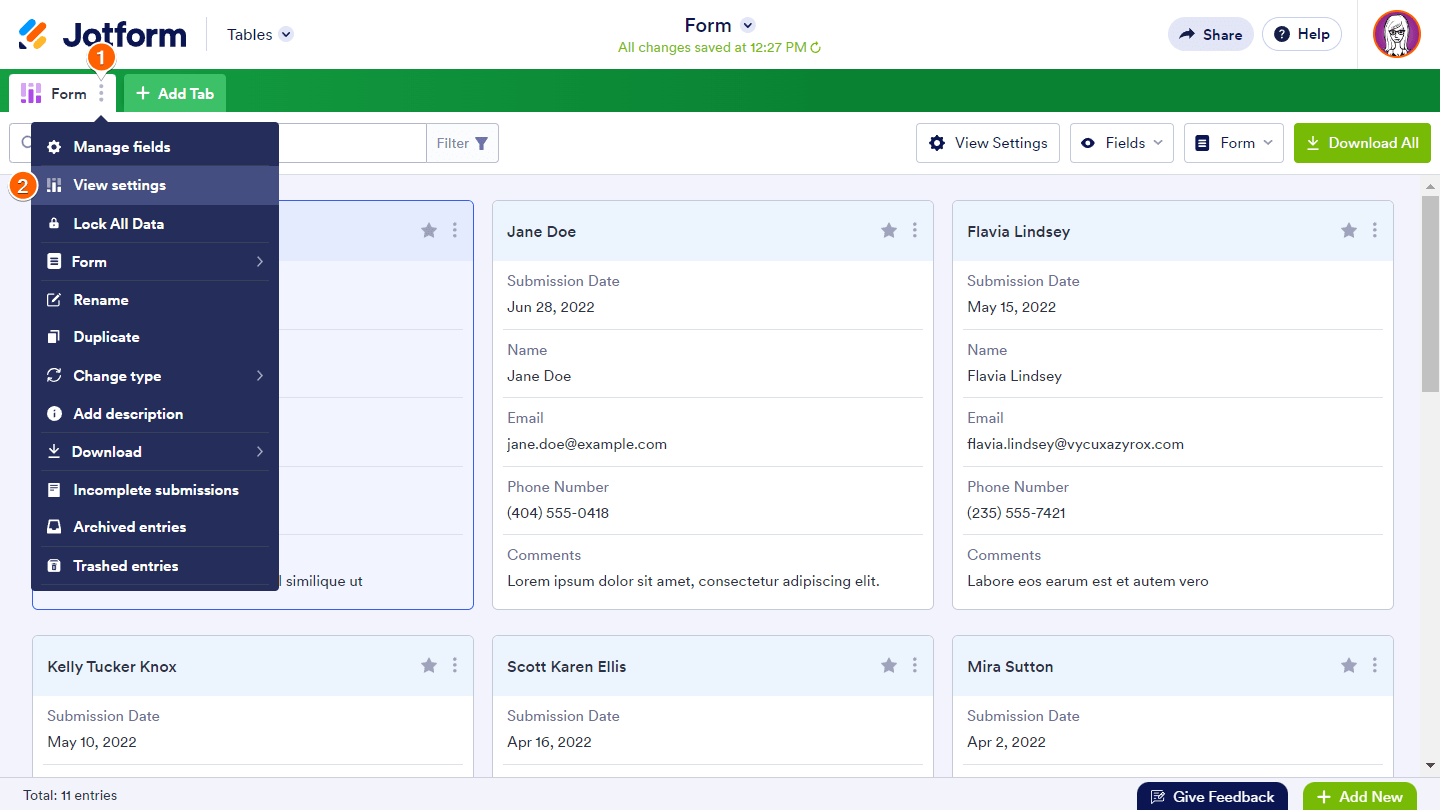1440x810 pixels.
Task: Click the Share button
Action: 1210,35
